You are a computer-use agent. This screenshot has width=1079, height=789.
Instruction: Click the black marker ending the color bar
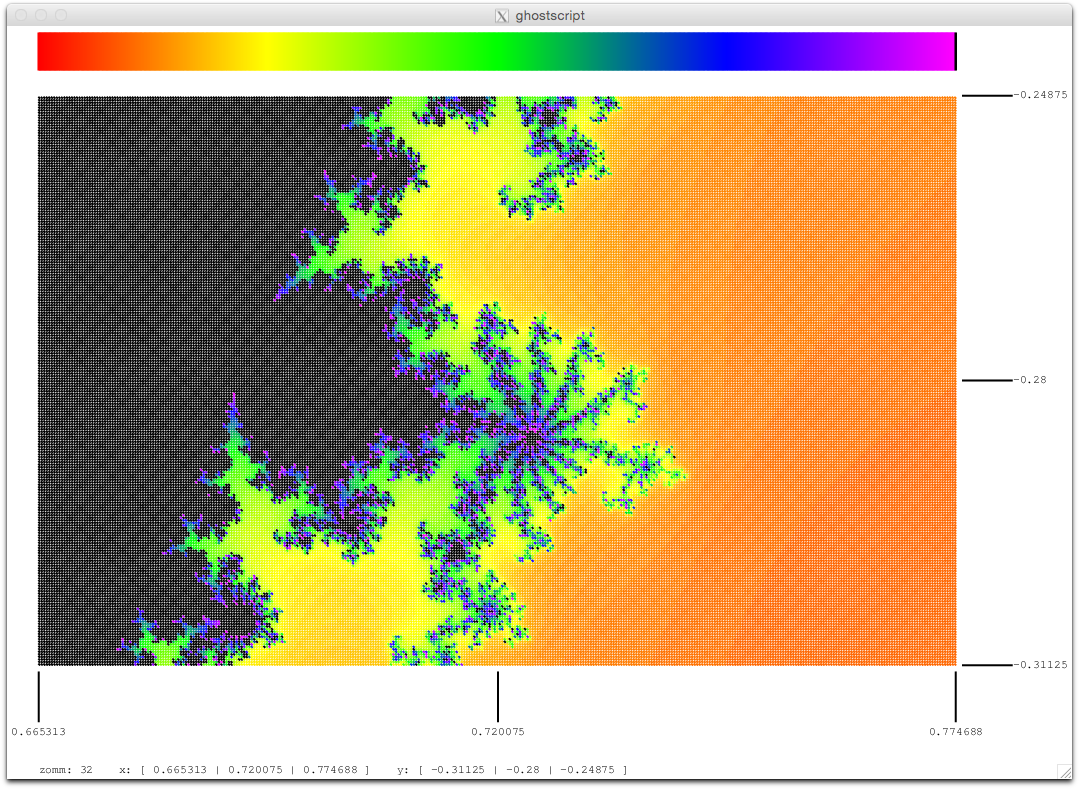point(956,52)
